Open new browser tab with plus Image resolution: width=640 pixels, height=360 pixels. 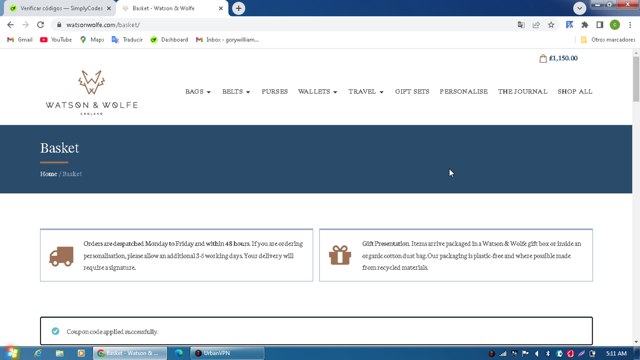[238, 8]
